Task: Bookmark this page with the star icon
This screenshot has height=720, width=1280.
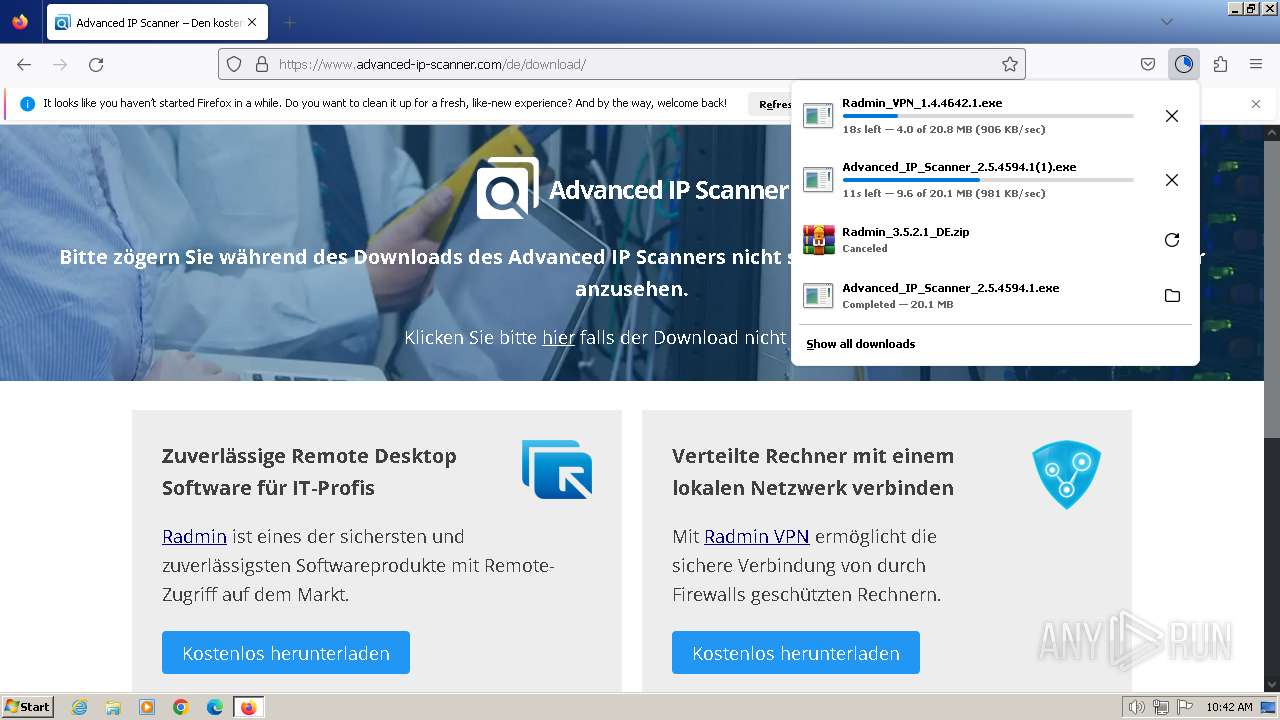Action: pos(1010,64)
